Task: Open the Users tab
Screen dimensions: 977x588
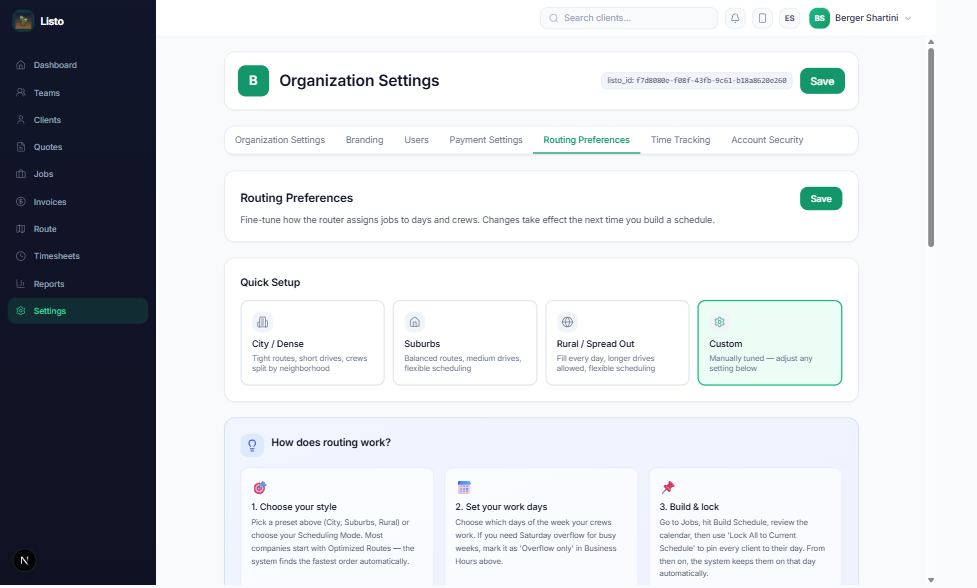Action: (416, 140)
